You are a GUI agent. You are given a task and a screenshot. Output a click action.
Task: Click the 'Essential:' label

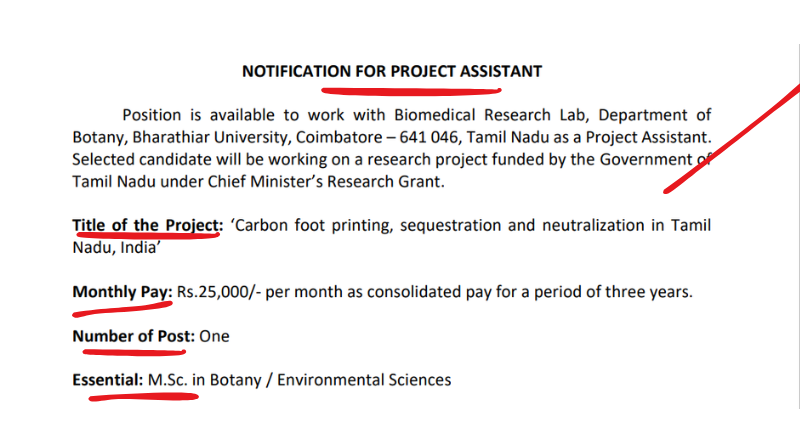coord(108,380)
